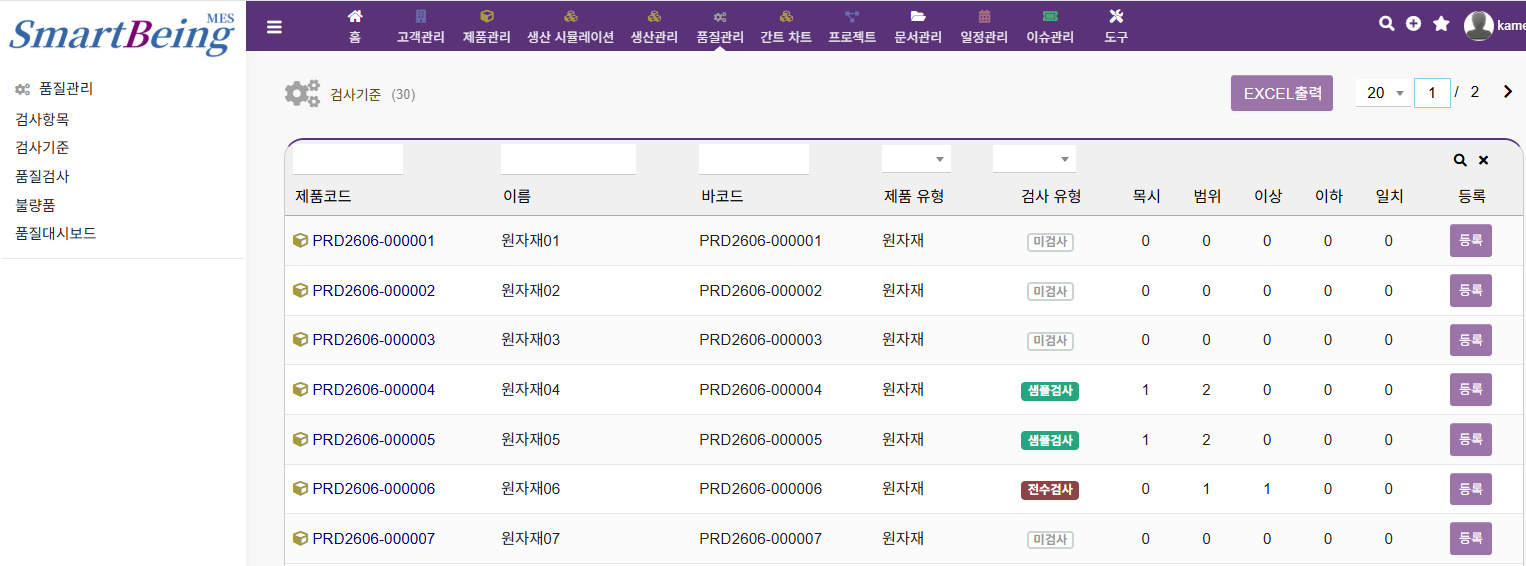The height and width of the screenshot is (566, 1526).
Task: Open the 홈 home icon
Action: pyautogui.click(x=355, y=17)
